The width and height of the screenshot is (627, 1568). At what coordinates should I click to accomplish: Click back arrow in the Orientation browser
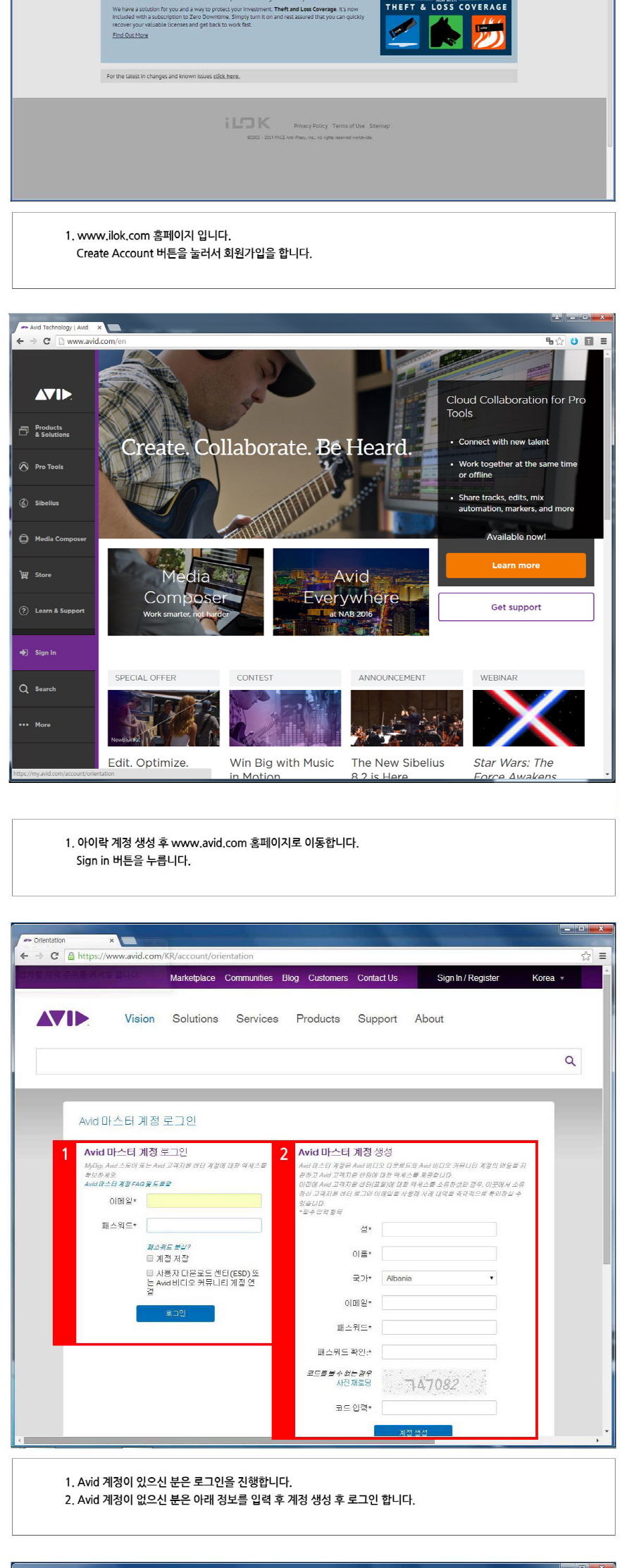25,956
